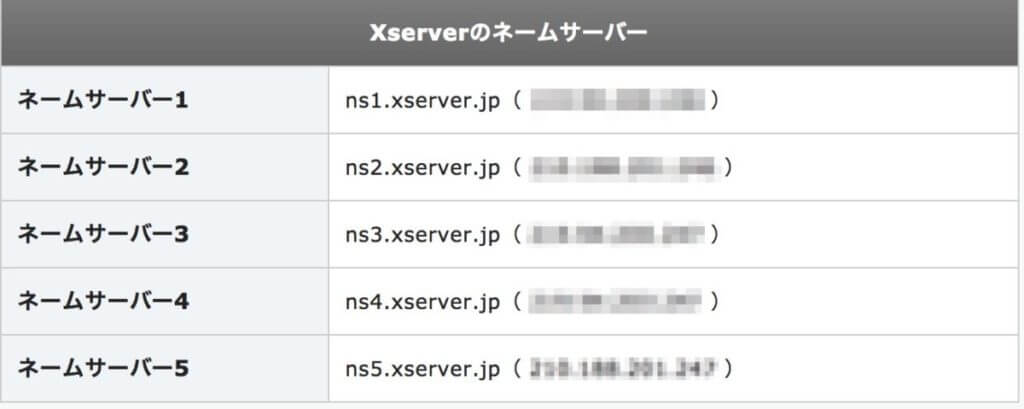Click the ns4.xserver.jp hostname text
This screenshot has height=409, width=1024.
(x=423, y=303)
